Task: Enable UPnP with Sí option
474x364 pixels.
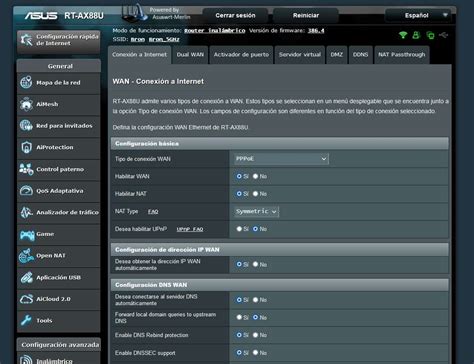Action: click(239, 229)
